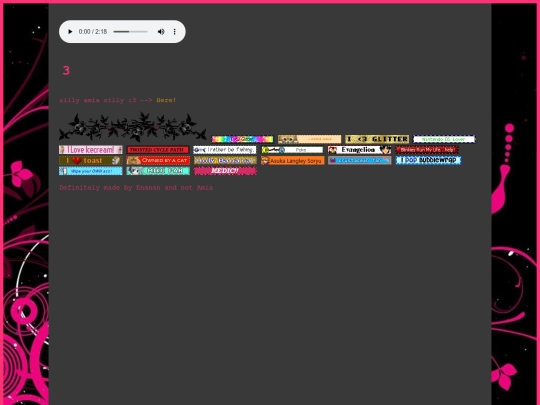Click the 'I Love Icecream!' blinkie
This screenshot has height=405, width=540.
[91, 150]
